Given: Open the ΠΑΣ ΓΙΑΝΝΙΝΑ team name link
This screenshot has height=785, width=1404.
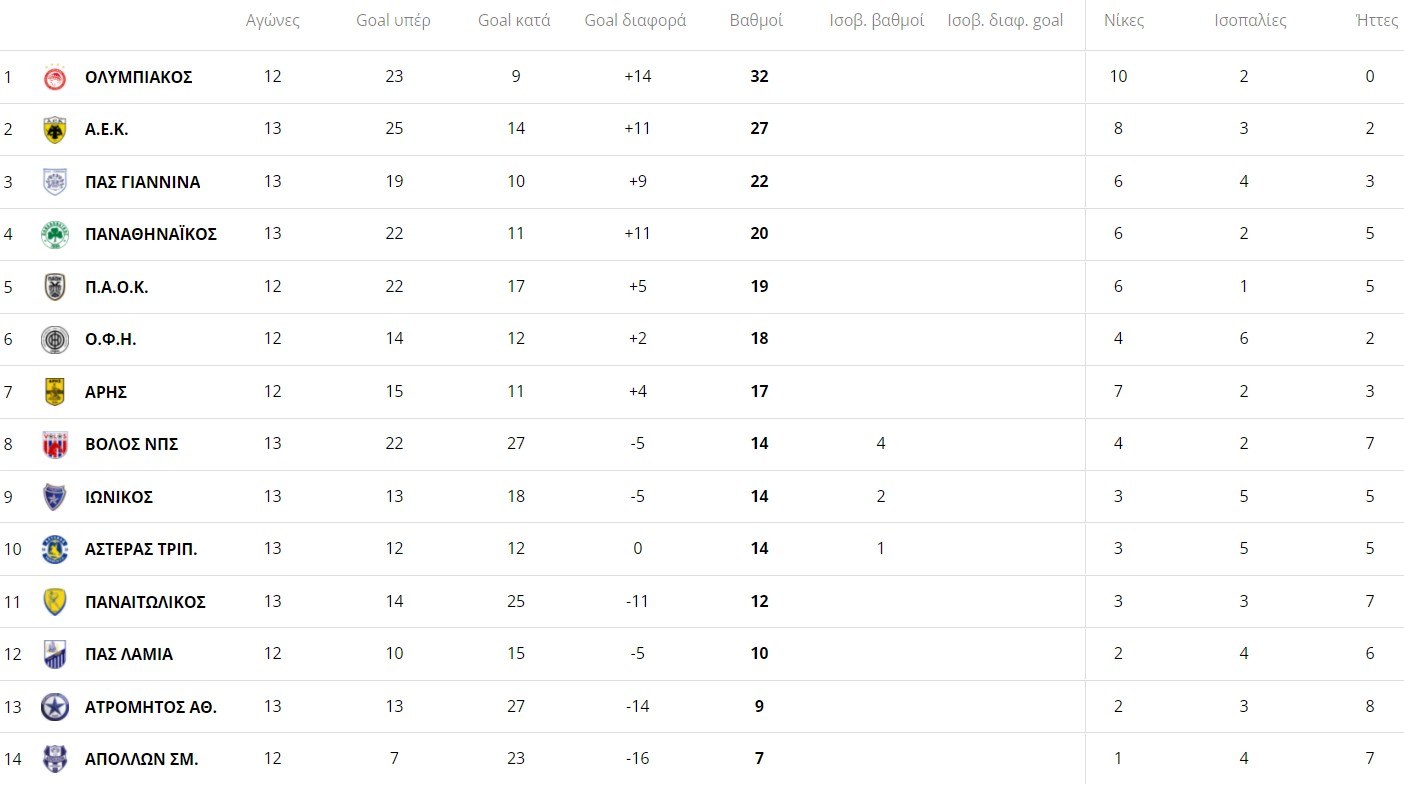Looking at the screenshot, I should (x=142, y=182).
